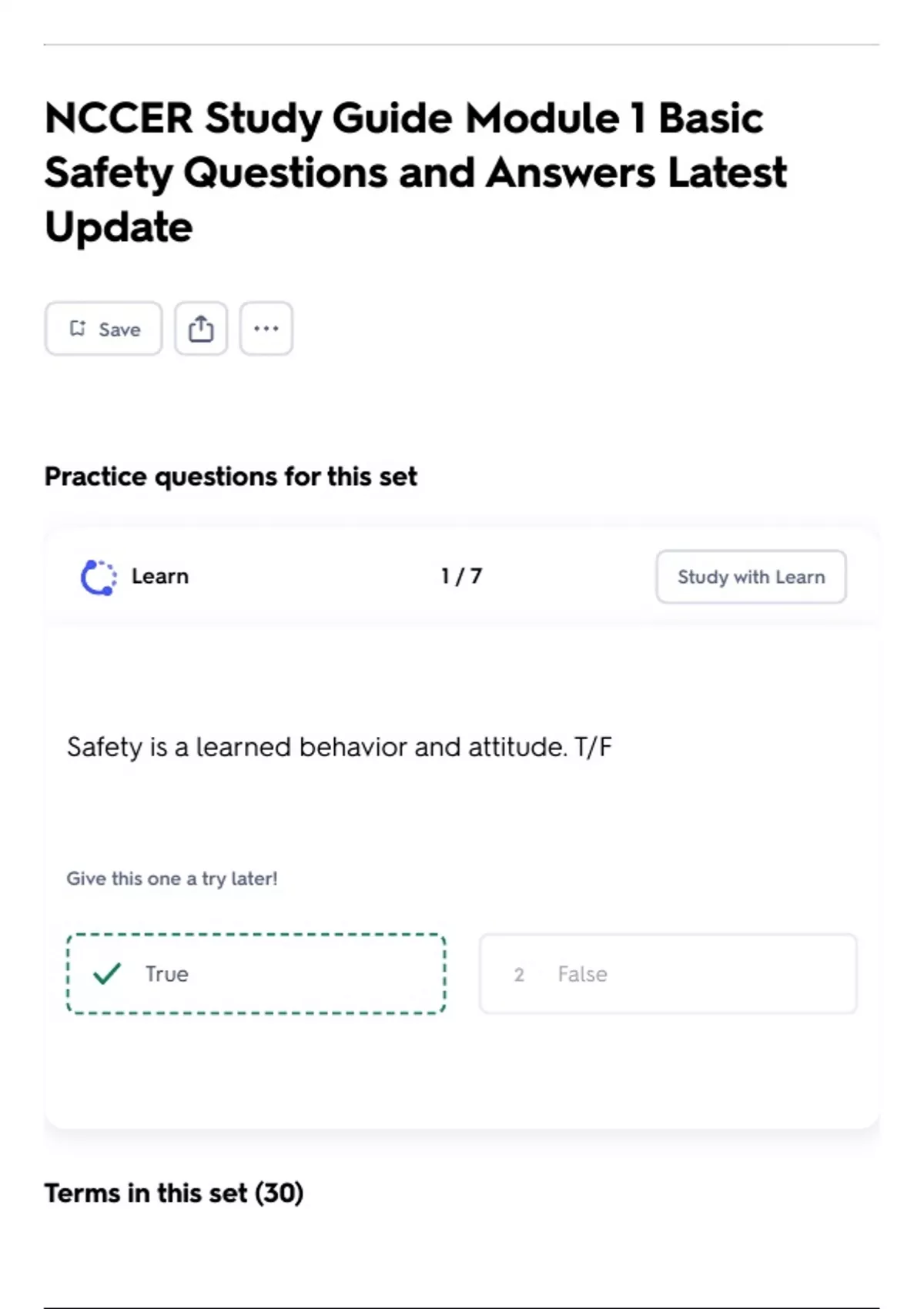
Task: Click the number 2 badge on False
Action: point(519,975)
